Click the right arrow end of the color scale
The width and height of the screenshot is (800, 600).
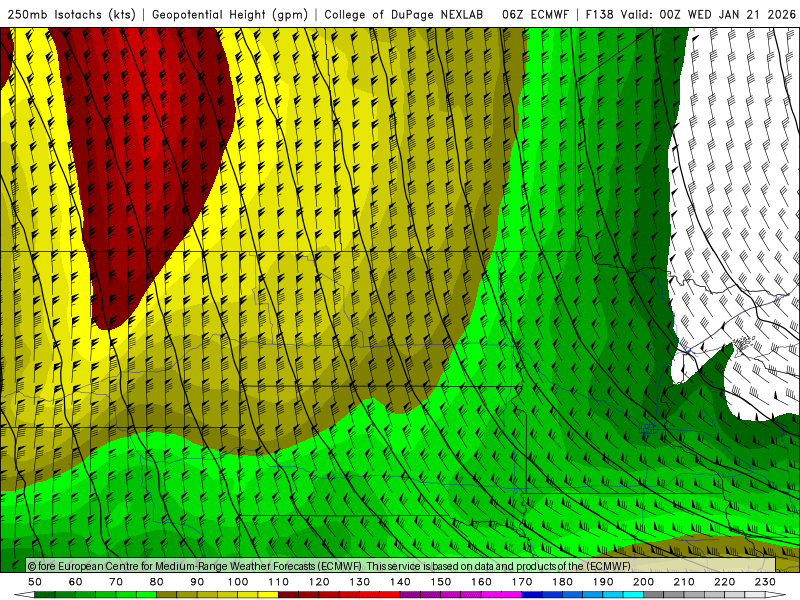click(776, 595)
